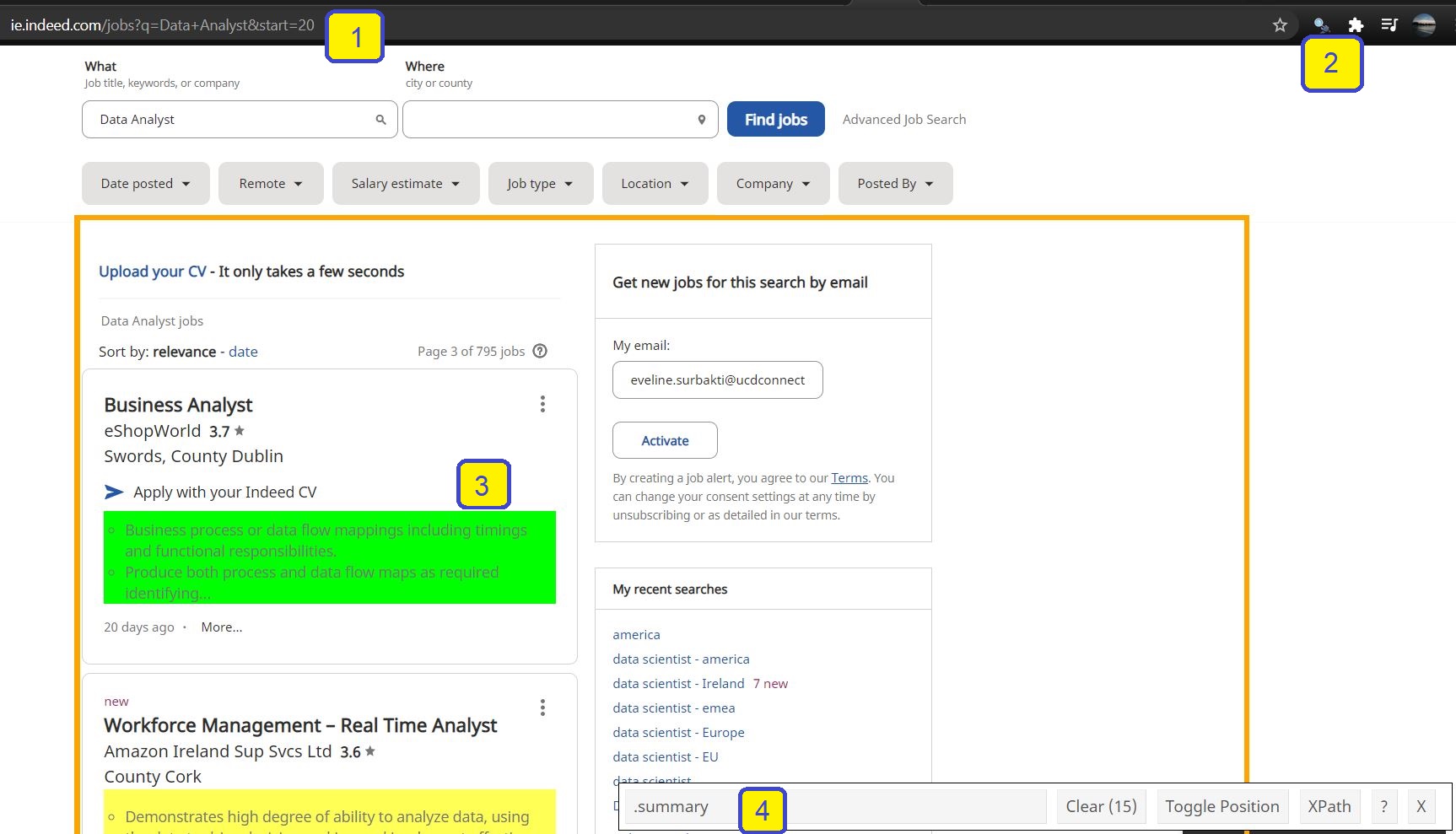Click the location pin in Where field
Viewport: 1456px width, 834px height.
tap(701, 120)
